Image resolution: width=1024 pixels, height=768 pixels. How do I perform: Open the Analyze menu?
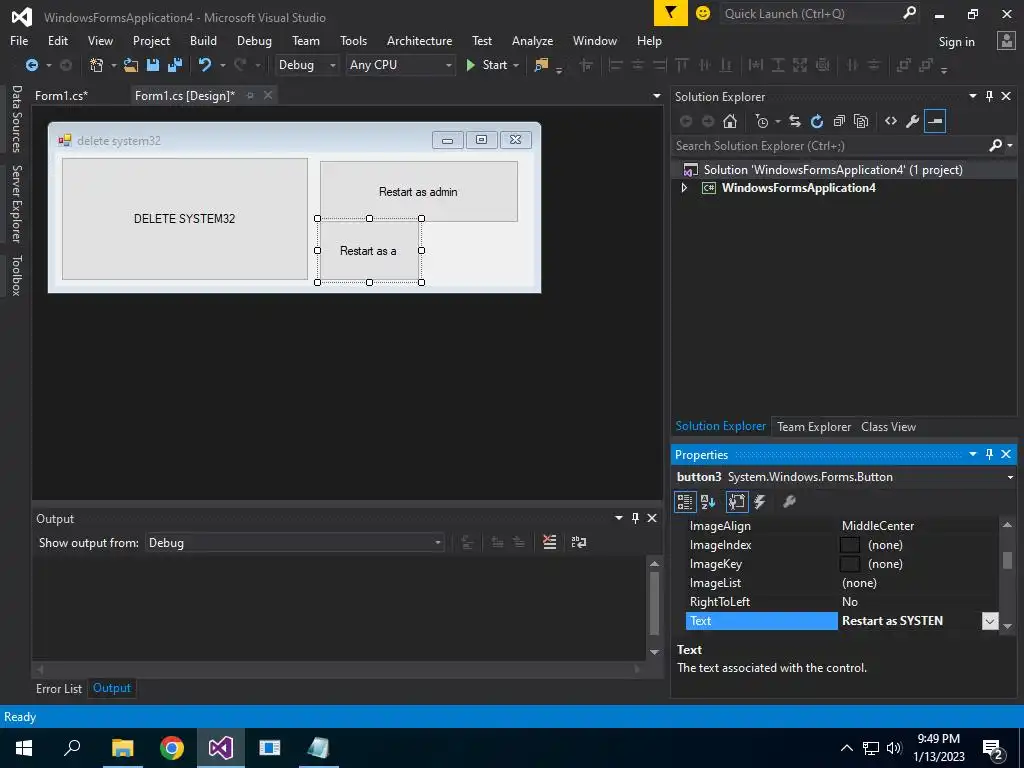pyautogui.click(x=532, y=40)
